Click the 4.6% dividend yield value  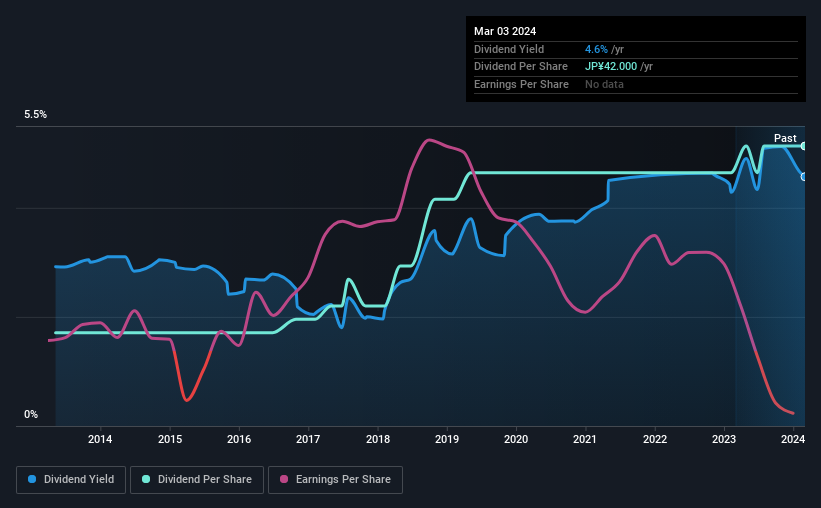point(596,49)
